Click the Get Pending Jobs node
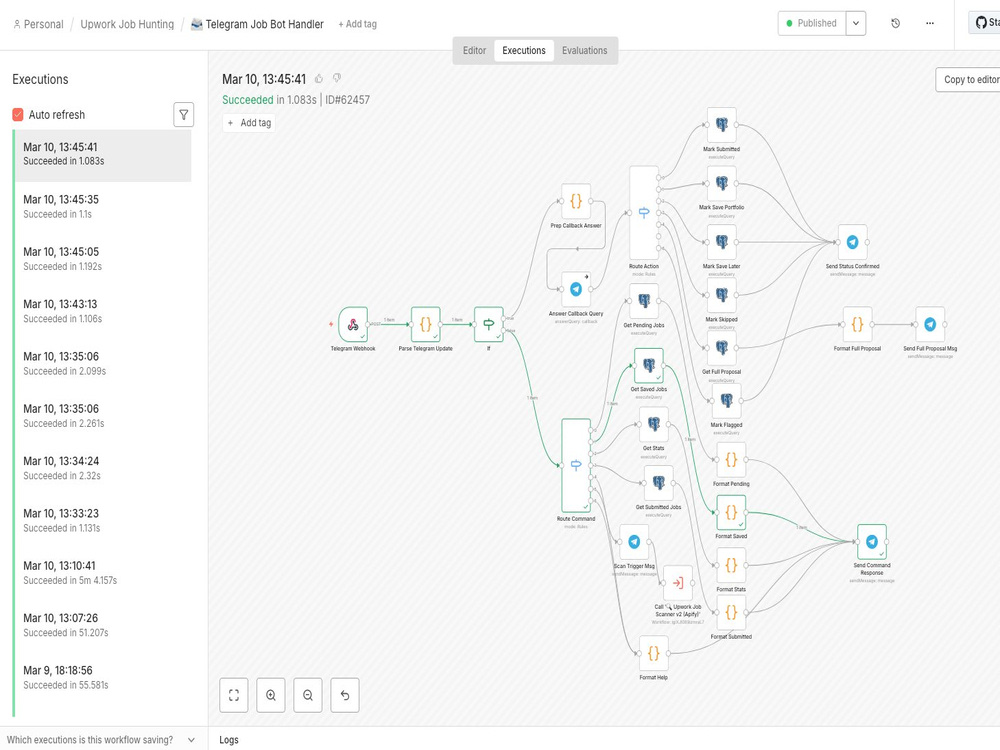Screen dimensions: 1000x750 tap(644, 301)
